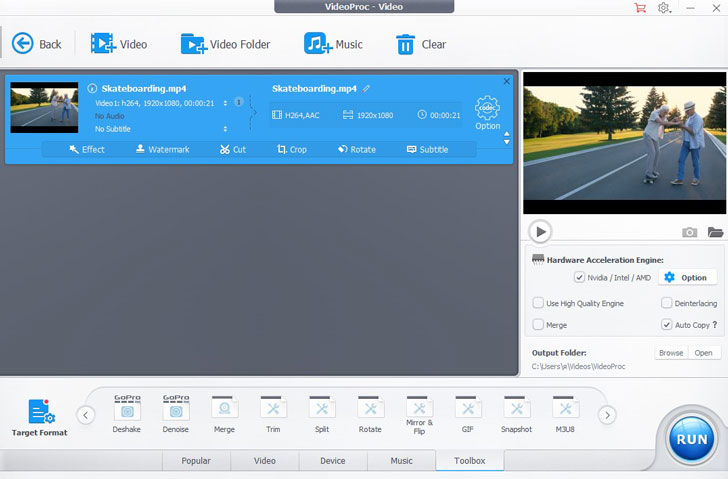Select the GIF toolbox item
Image resolution: width=728 pixels, height=479 pixels.
tap(468, 414)
